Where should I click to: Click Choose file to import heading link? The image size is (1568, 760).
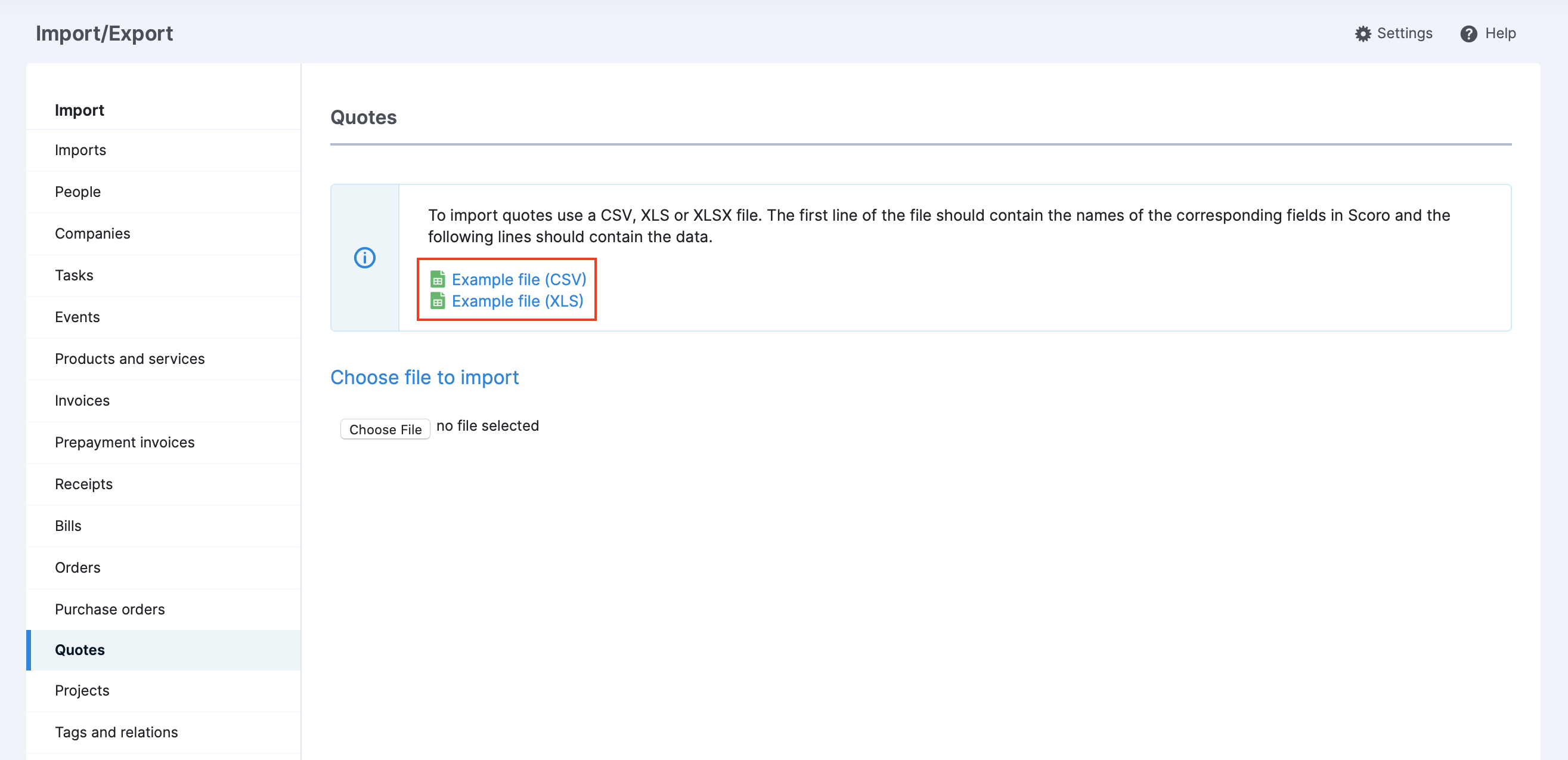coord(424,378)
